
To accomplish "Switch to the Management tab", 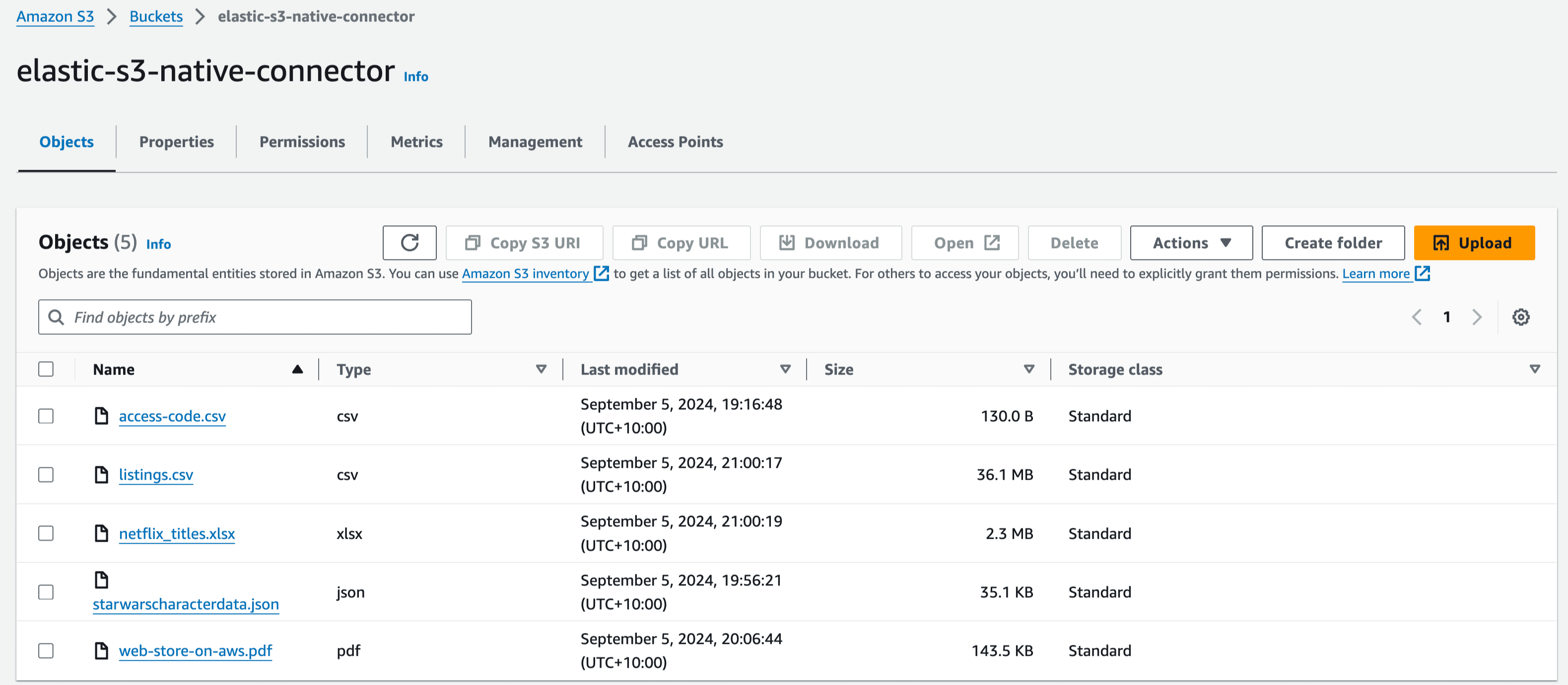I will (535, 141).
